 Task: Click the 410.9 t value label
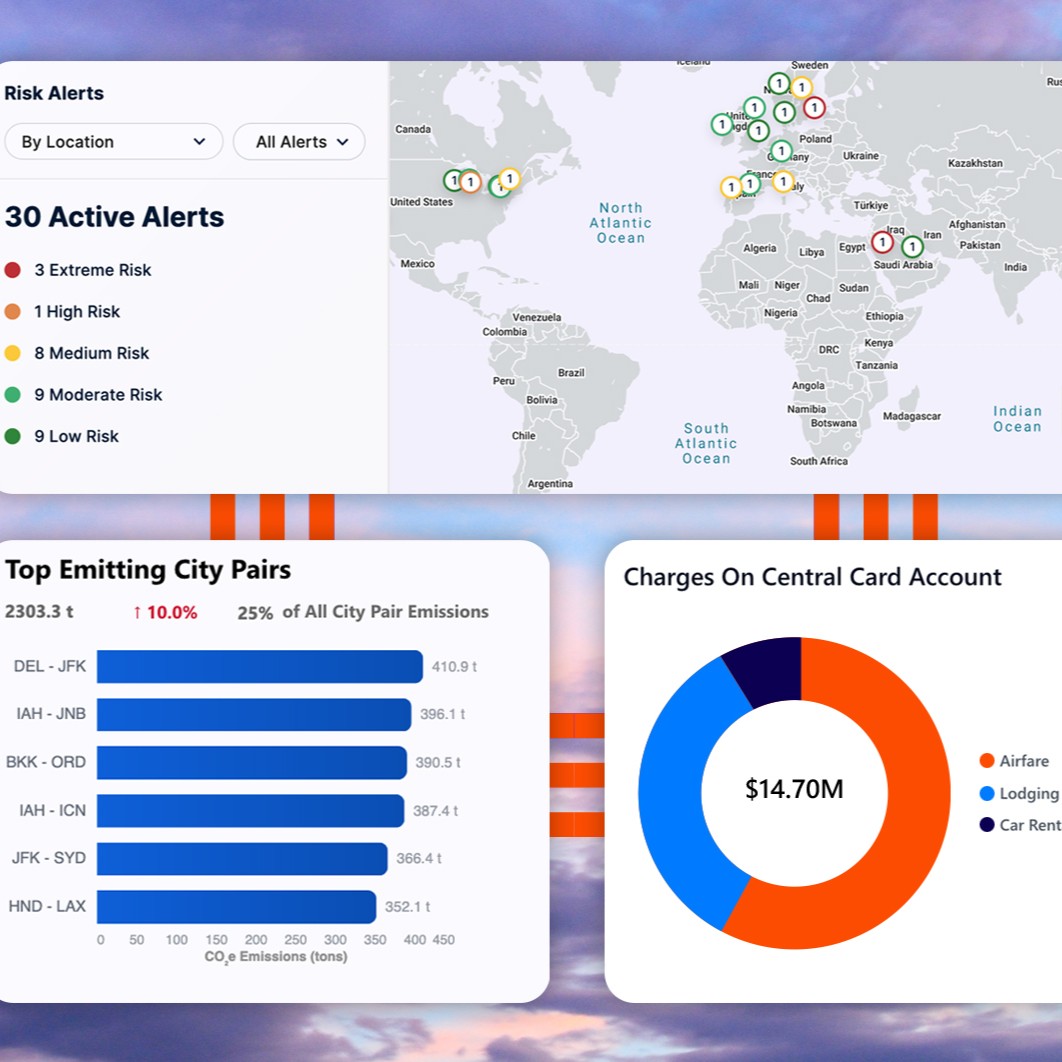click(454, 666)
